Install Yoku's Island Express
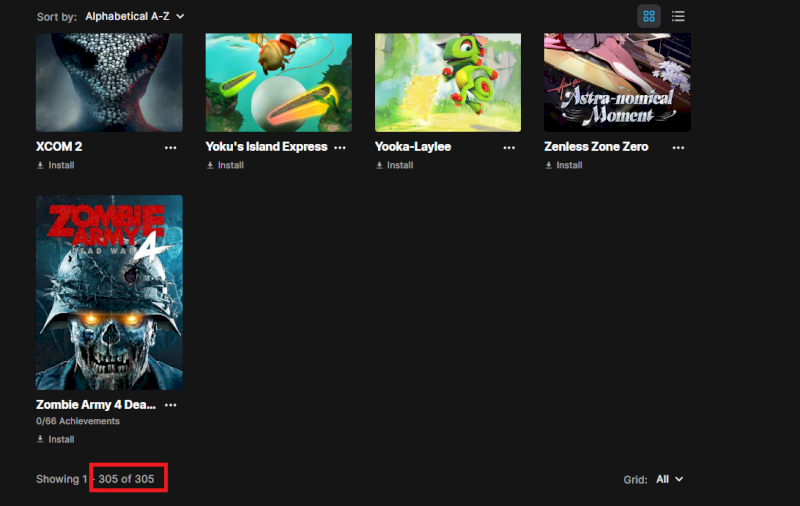800x506 pixels. click(x=225, y=165)
